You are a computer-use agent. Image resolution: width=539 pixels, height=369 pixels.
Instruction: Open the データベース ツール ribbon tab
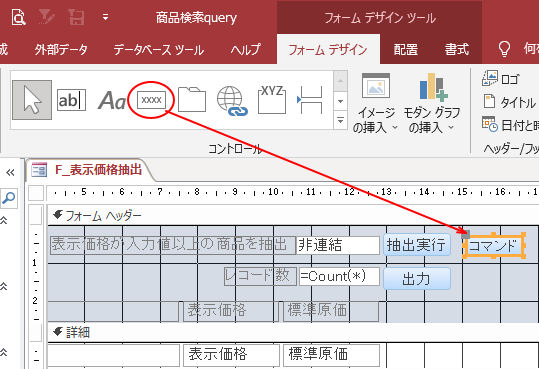159,50
